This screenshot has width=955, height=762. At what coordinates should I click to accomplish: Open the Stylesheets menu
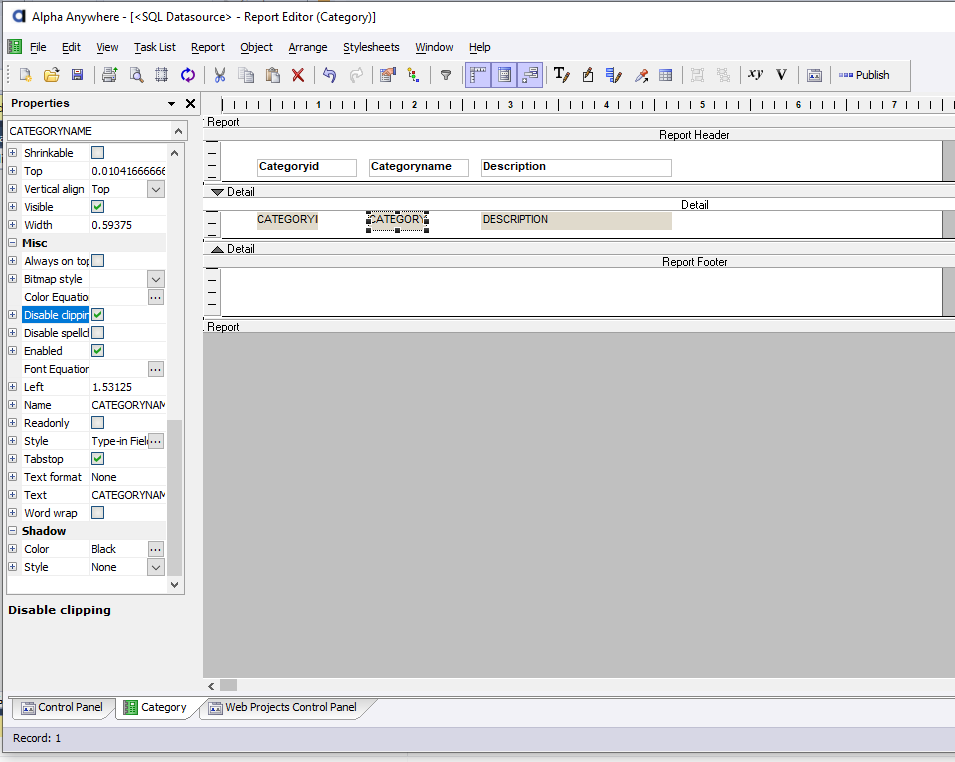click(371, 47)
